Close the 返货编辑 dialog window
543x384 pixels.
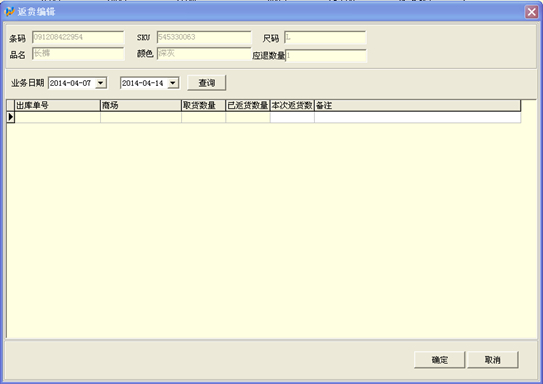pyautogui.click(x=532, y=12)
